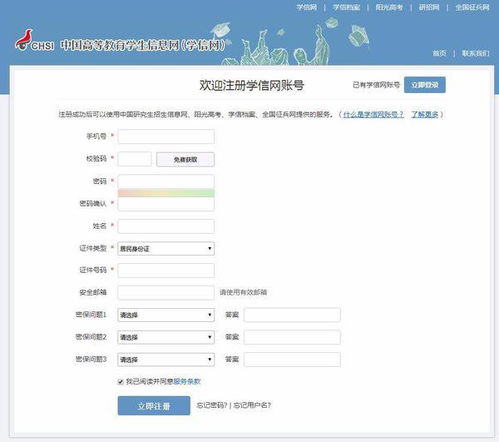This screenshot has width=499, height=442.
Task: Expand the 证件类型 ID type dropdown
Action: pyautogui.click(x=166, y=249)
